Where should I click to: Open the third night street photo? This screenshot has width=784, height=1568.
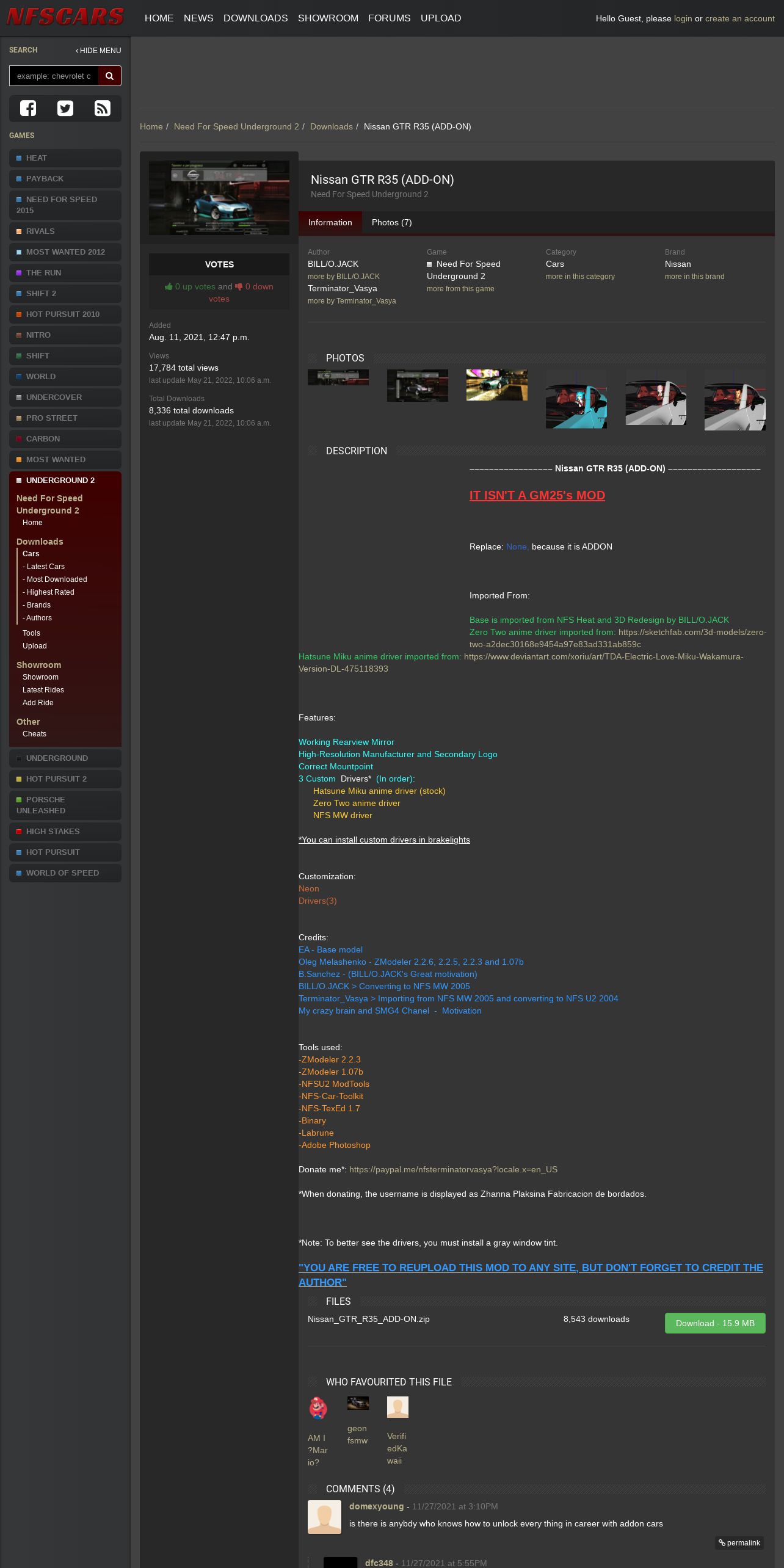[497, 385]
